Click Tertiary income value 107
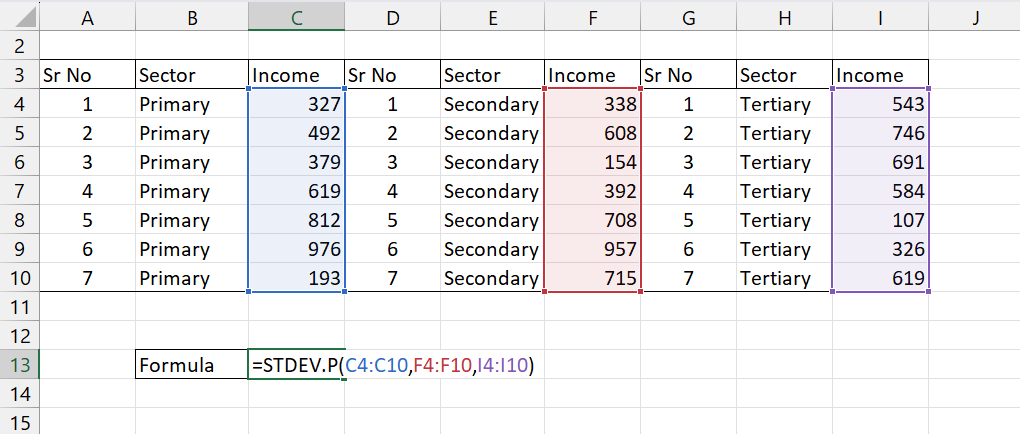Screen dimensions: 1020x434 point(880,220)
